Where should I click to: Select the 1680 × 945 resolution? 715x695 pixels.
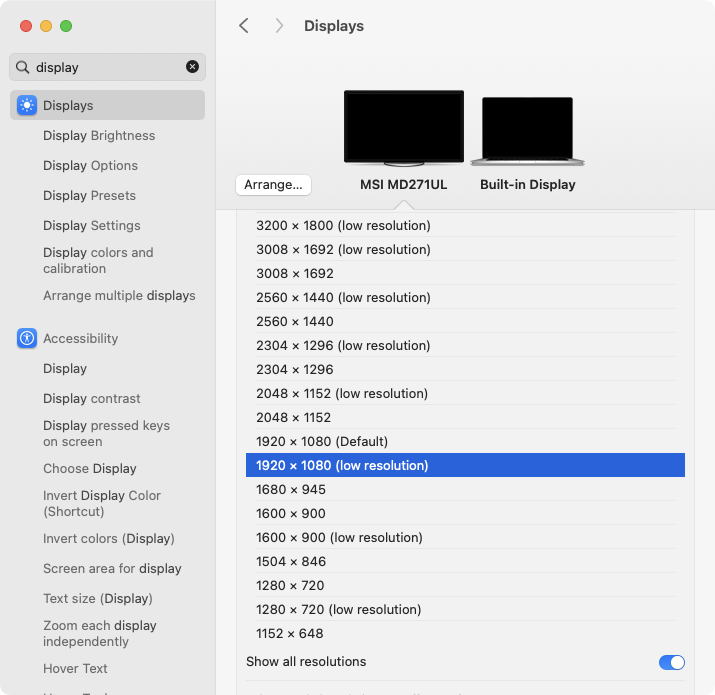(x=465, y=489)
